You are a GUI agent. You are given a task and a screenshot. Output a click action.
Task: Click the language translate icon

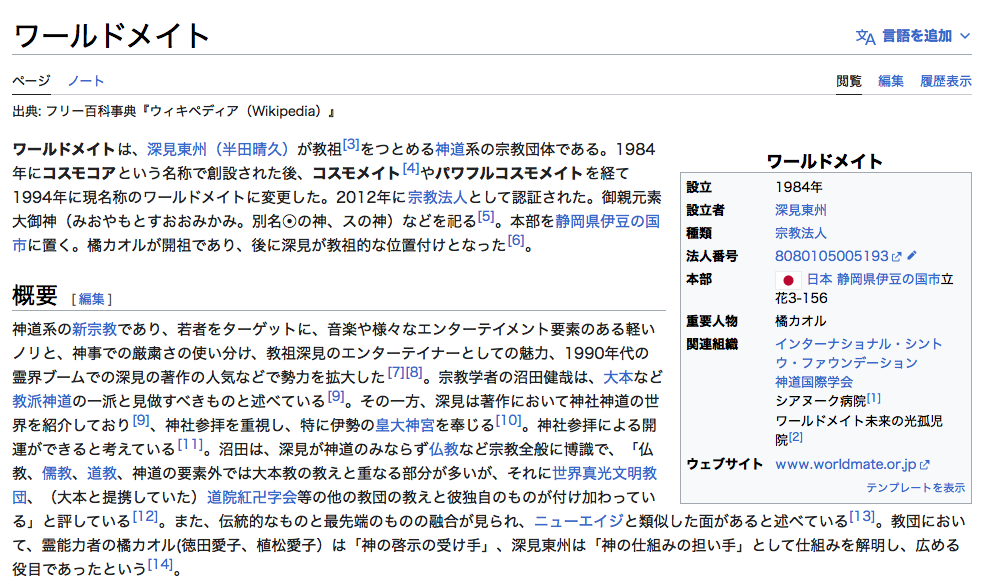click(865, 37)
